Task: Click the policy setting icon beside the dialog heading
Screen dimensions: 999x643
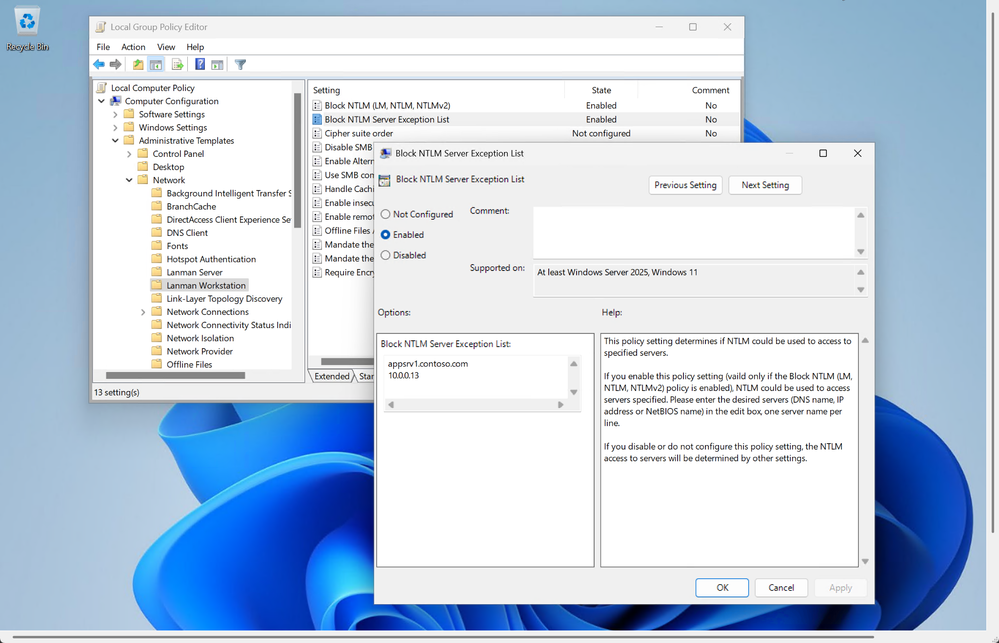Action: (384, 180)
